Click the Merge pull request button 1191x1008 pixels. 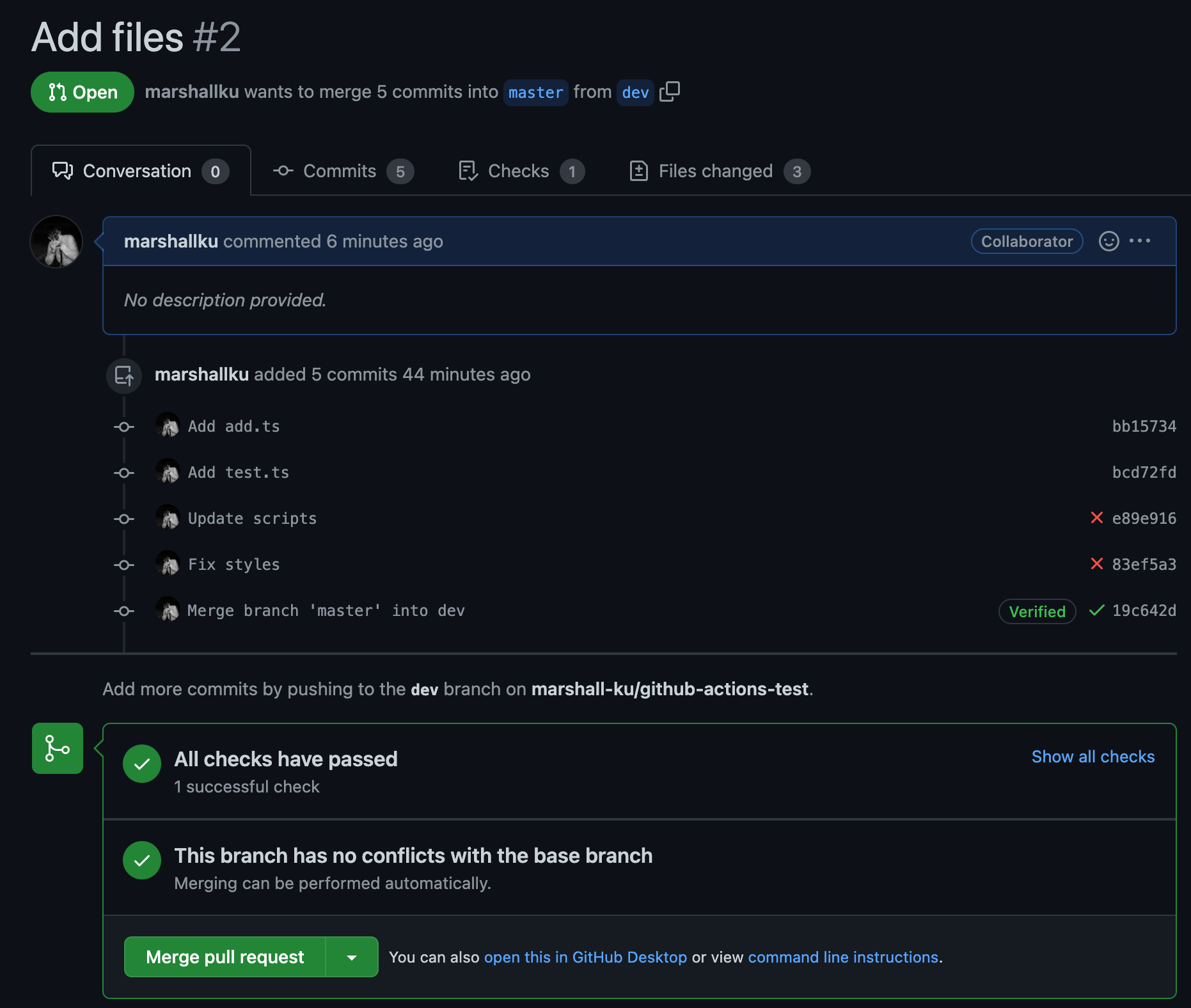(225, 957)
